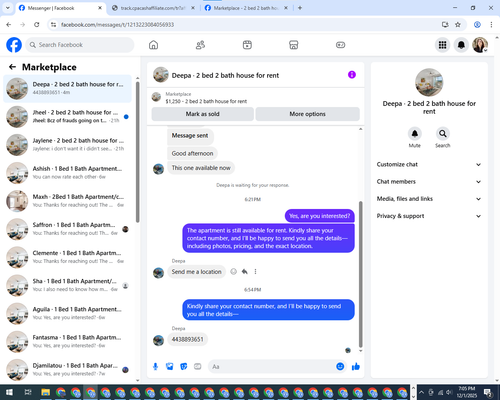Screen dimensions: 500x400
Task: Open a new browser tab
Action: [x=300, y=8]
